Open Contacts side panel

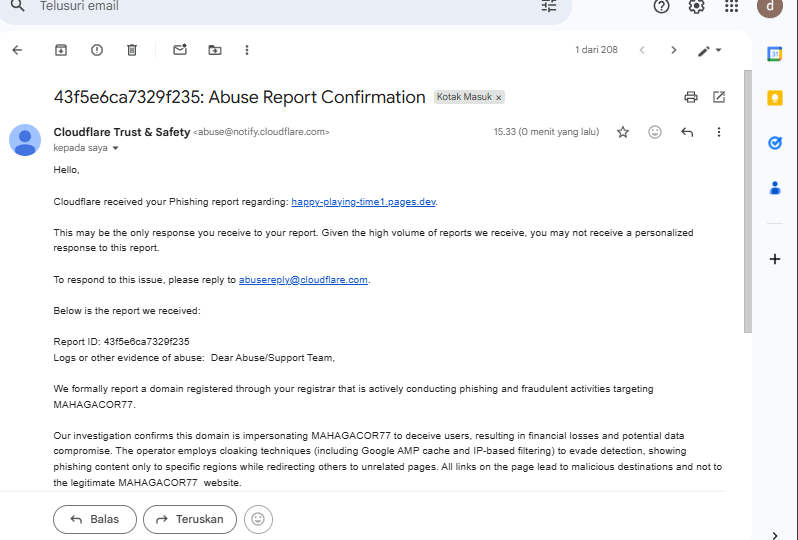(x=775, y=188)
